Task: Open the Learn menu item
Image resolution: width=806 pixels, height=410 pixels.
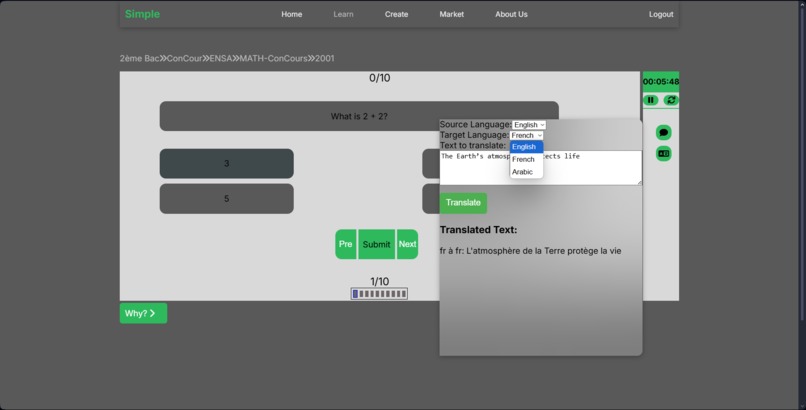Action: pyautogui.click(x=343, y=14)
